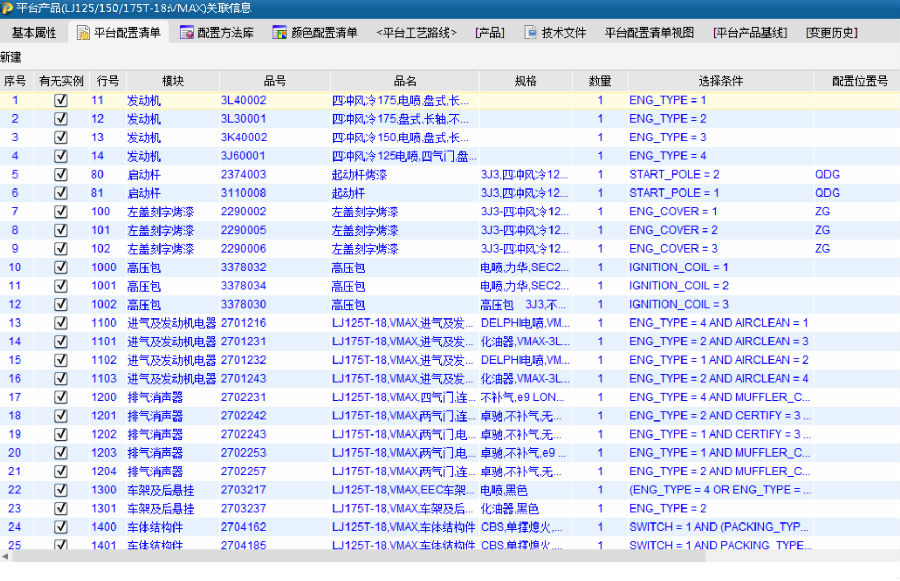Uncheck the checkbox in row 5 启动杆
Screen dimensions: 900x581
point(60,174)
